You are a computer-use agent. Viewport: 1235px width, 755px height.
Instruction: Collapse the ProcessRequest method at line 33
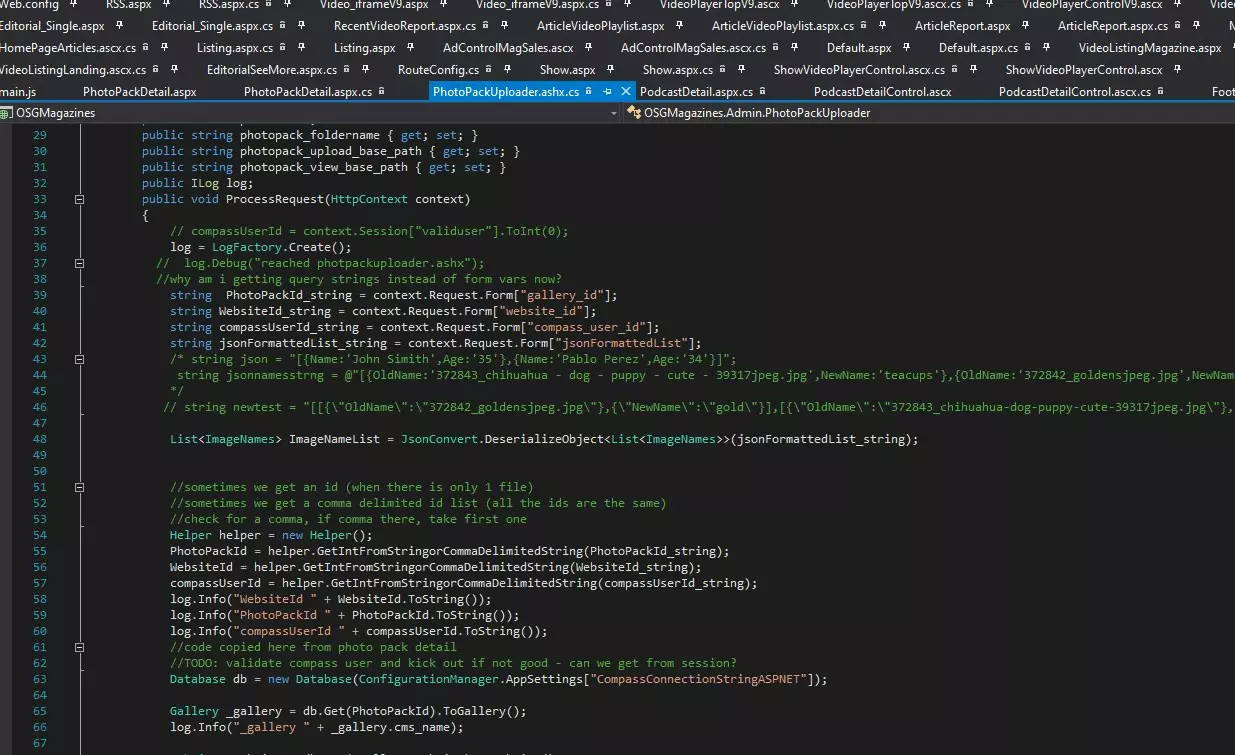(79, 199)
